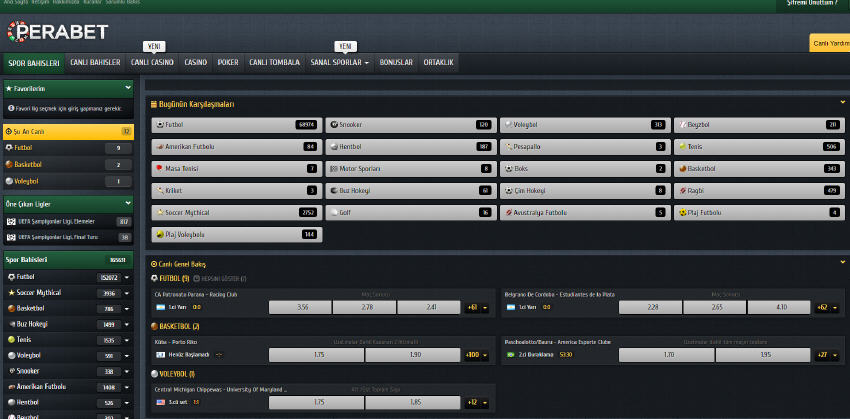This screenshot has height=419, width=850.
Task: Open the Poker tab
Action: [x=228, y=62]
